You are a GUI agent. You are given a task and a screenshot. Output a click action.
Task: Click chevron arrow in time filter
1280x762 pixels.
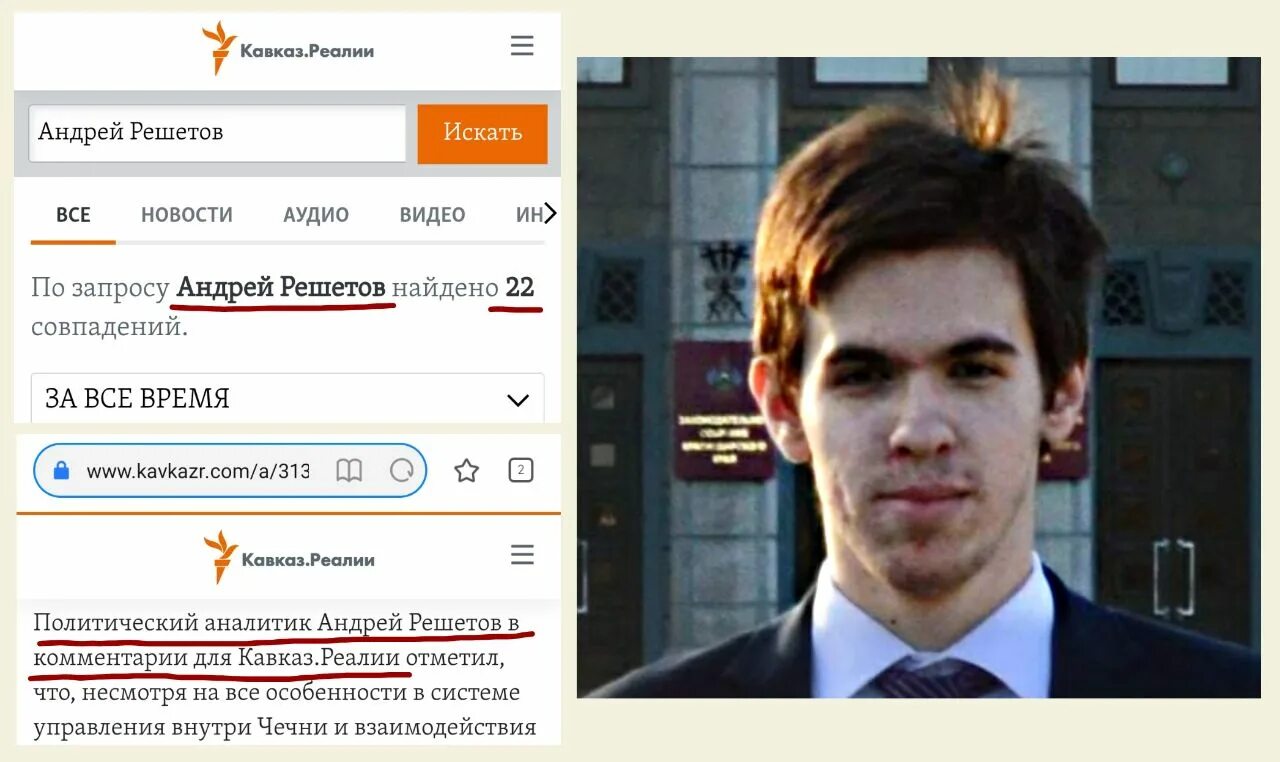pyautogui.click(x=517, y=400)
